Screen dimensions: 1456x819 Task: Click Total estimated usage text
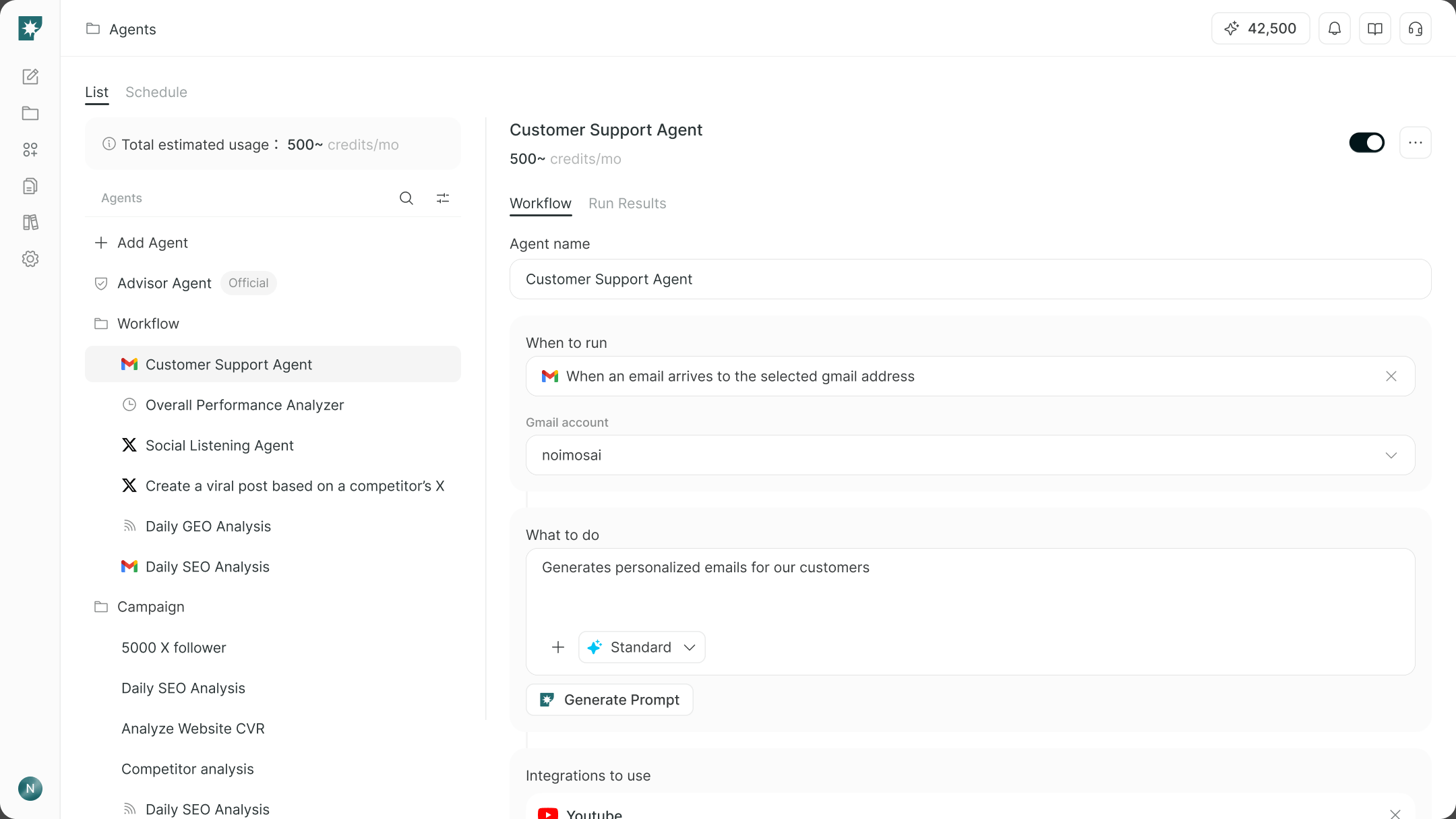point(195,144)
